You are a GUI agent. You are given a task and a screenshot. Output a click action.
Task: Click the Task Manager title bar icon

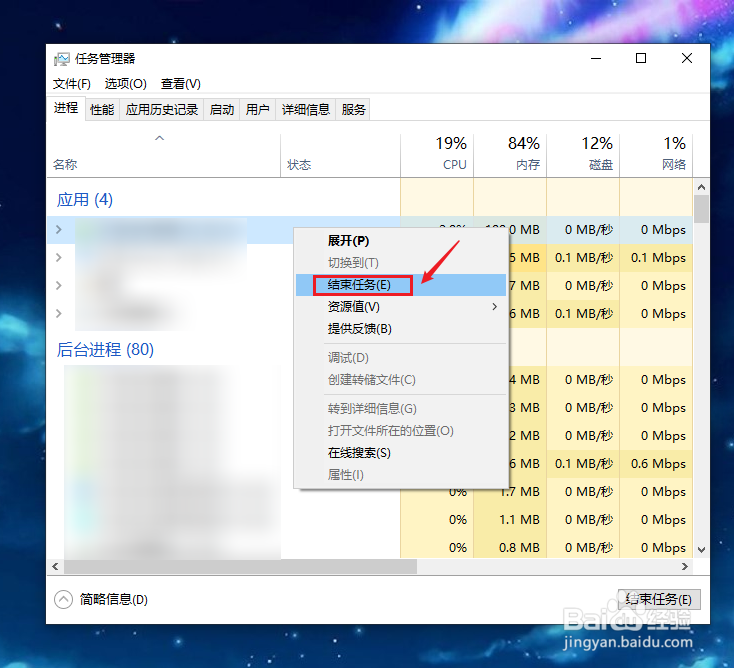[61, 59]
